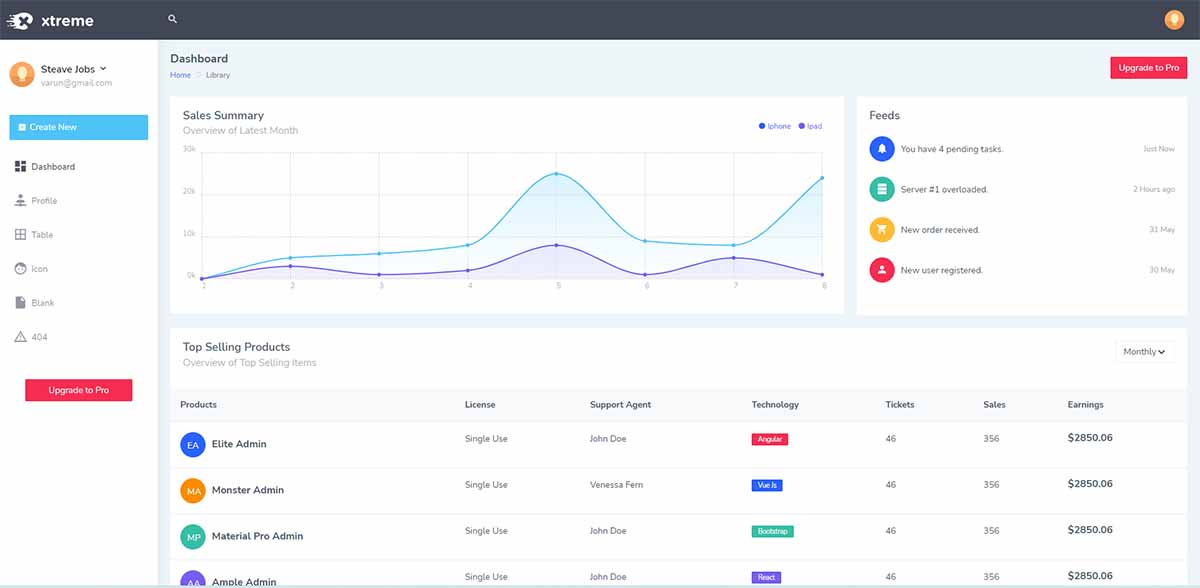This screenshot has width=1200, height=588.
Task: Click the Sales Summary heading
Action: (223, 115)
